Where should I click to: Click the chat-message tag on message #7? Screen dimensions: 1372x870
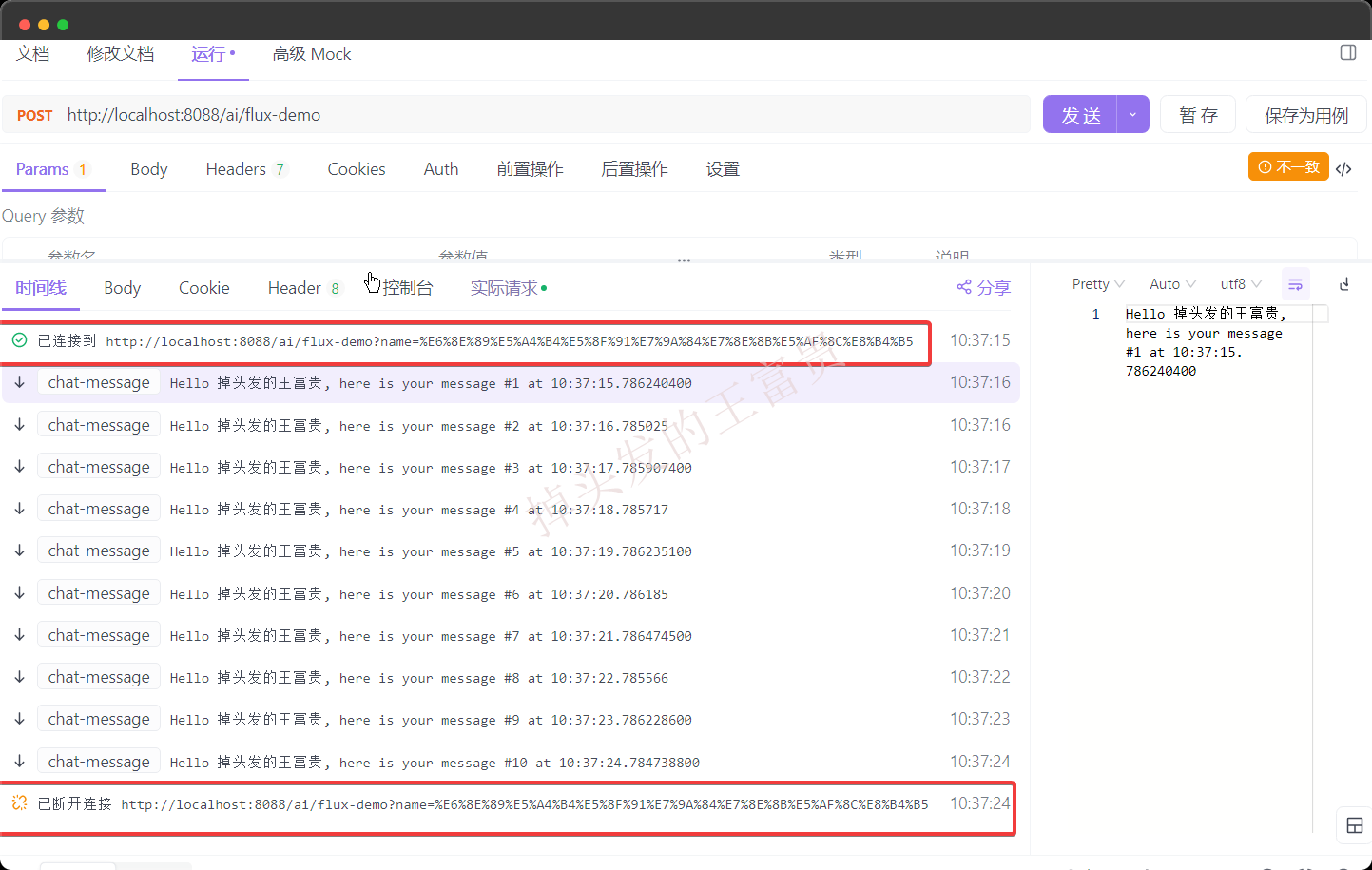pyautogui.click(x=99, y=635)
